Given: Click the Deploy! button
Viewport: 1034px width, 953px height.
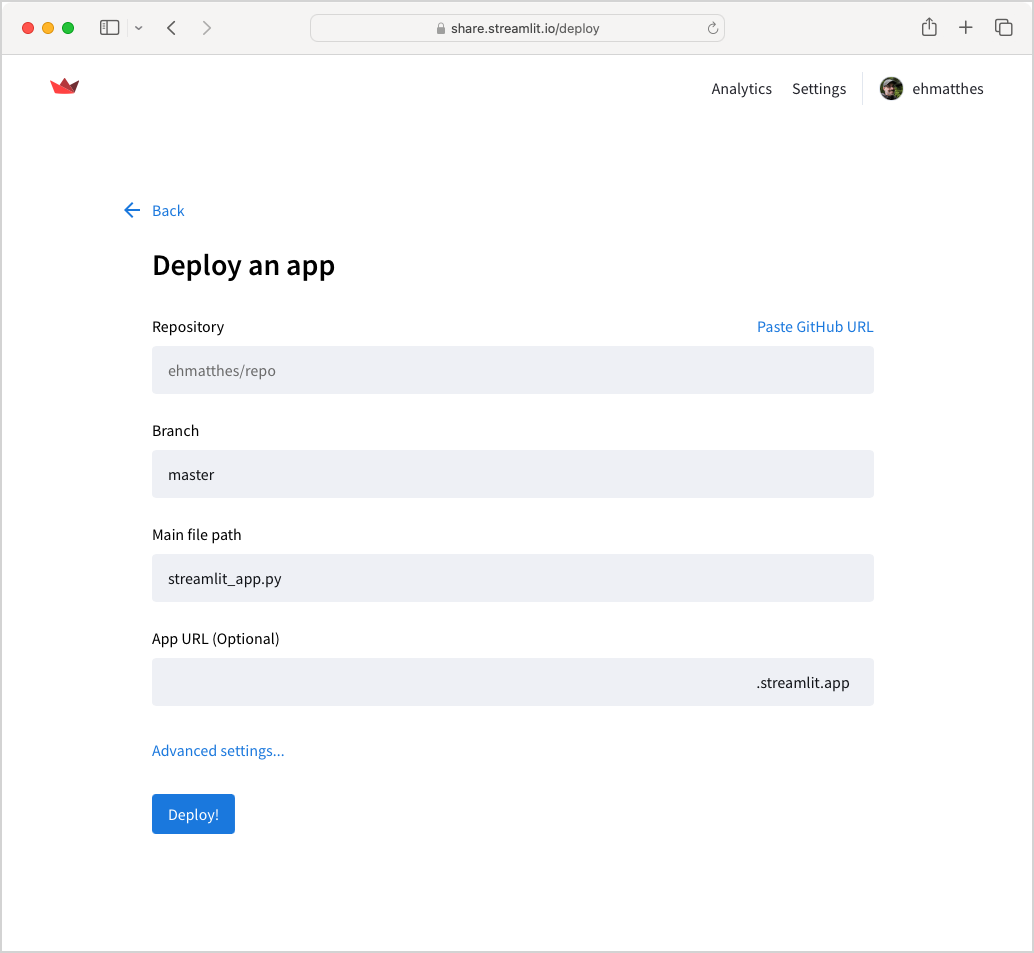Looking at the screenshot, I should (193, 814).
